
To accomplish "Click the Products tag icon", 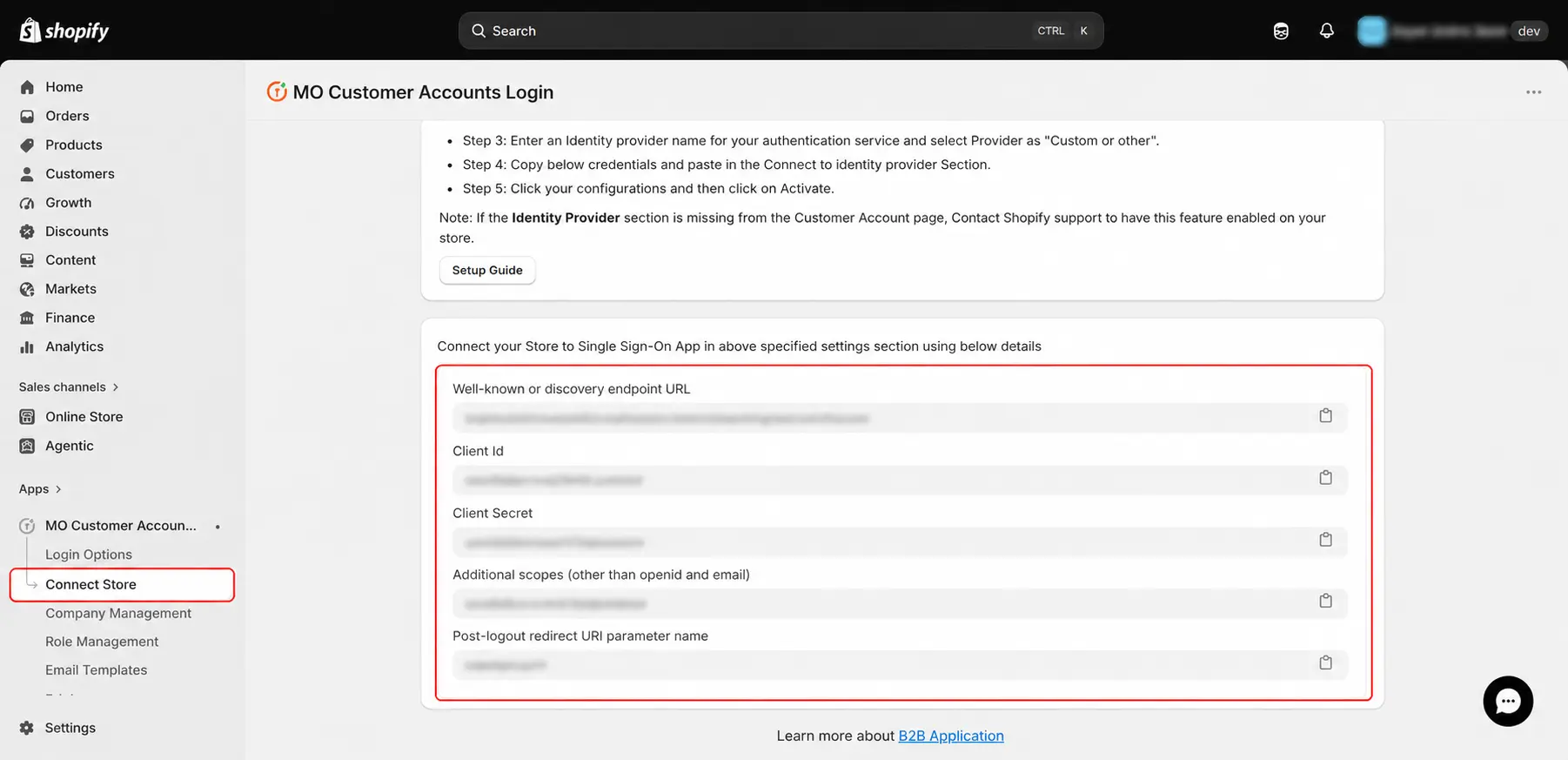I will 27,145.
